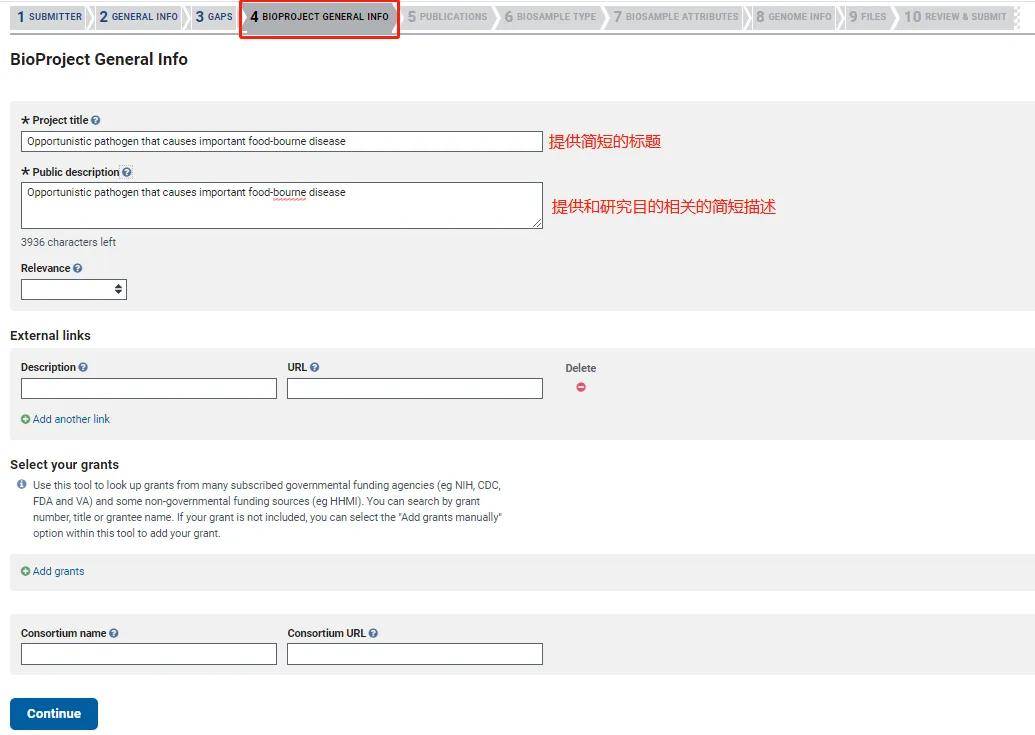Select the Publications step tab
The image size is (1035, 735).
448,16
